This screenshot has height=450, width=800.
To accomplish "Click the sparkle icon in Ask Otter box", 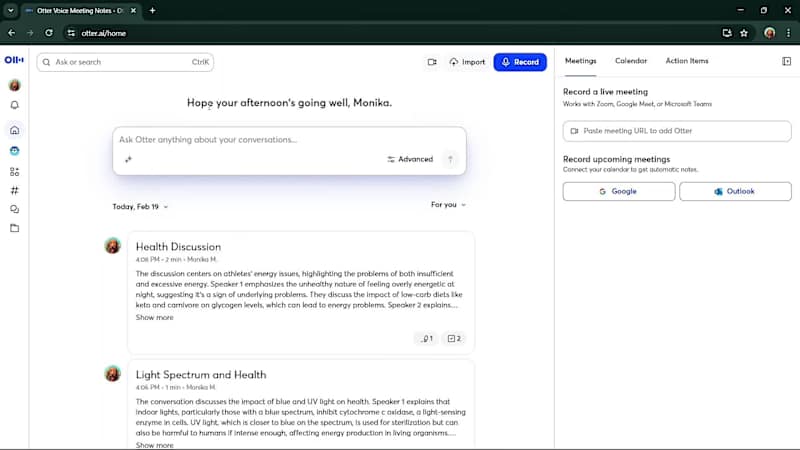I will coord(128,159).
